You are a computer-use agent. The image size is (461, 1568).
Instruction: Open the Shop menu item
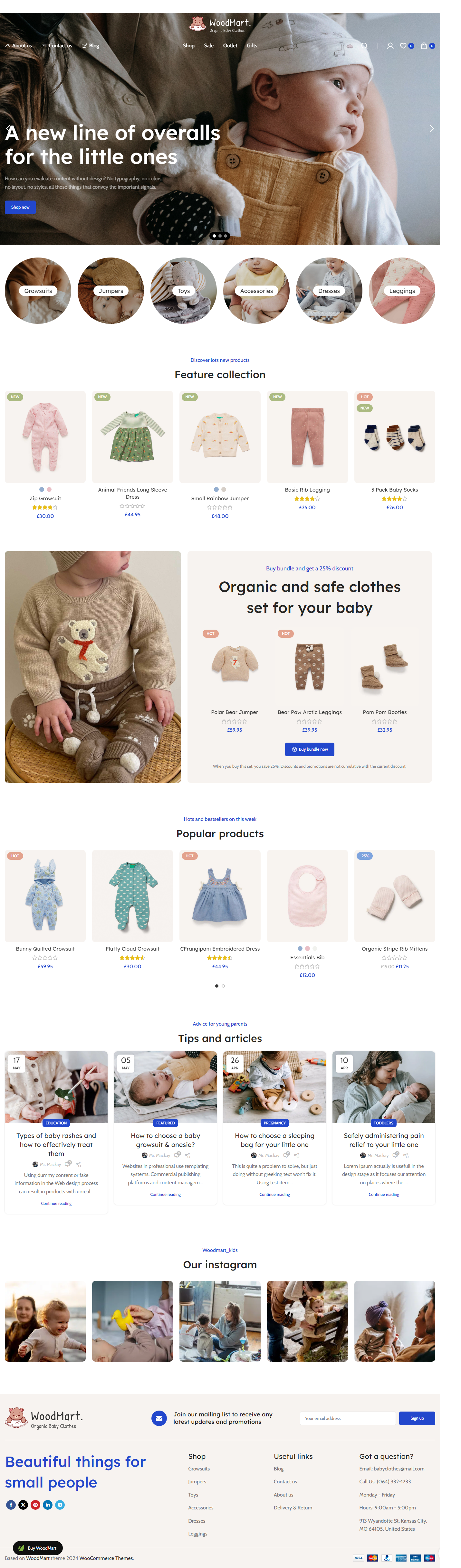(189, 46)
